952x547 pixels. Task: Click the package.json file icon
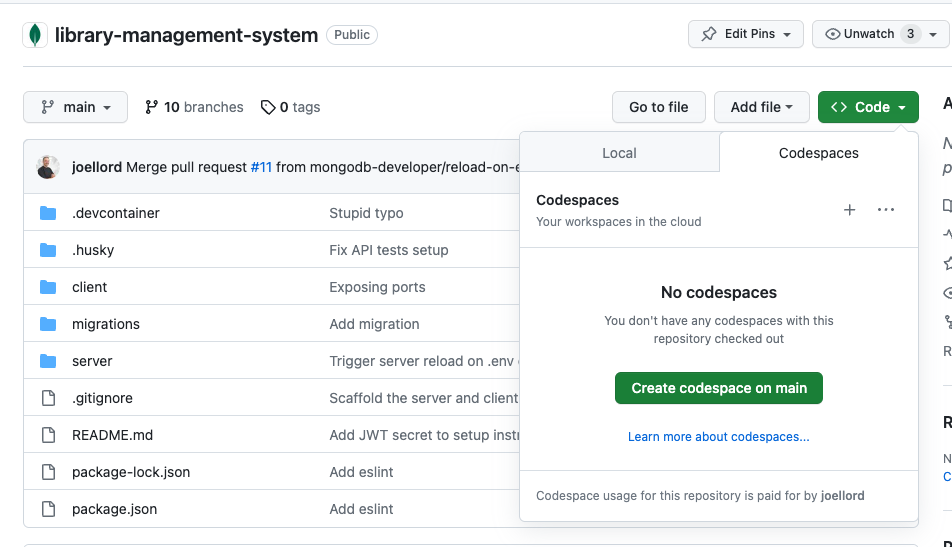coord(48,509)
